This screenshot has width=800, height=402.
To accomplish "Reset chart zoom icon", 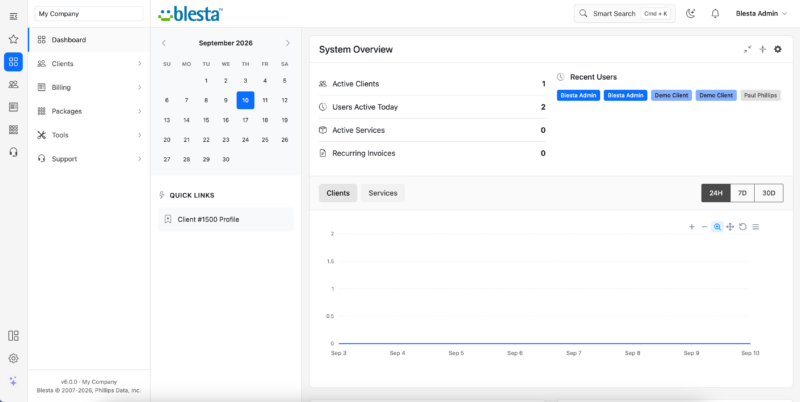I will [743, 227].
